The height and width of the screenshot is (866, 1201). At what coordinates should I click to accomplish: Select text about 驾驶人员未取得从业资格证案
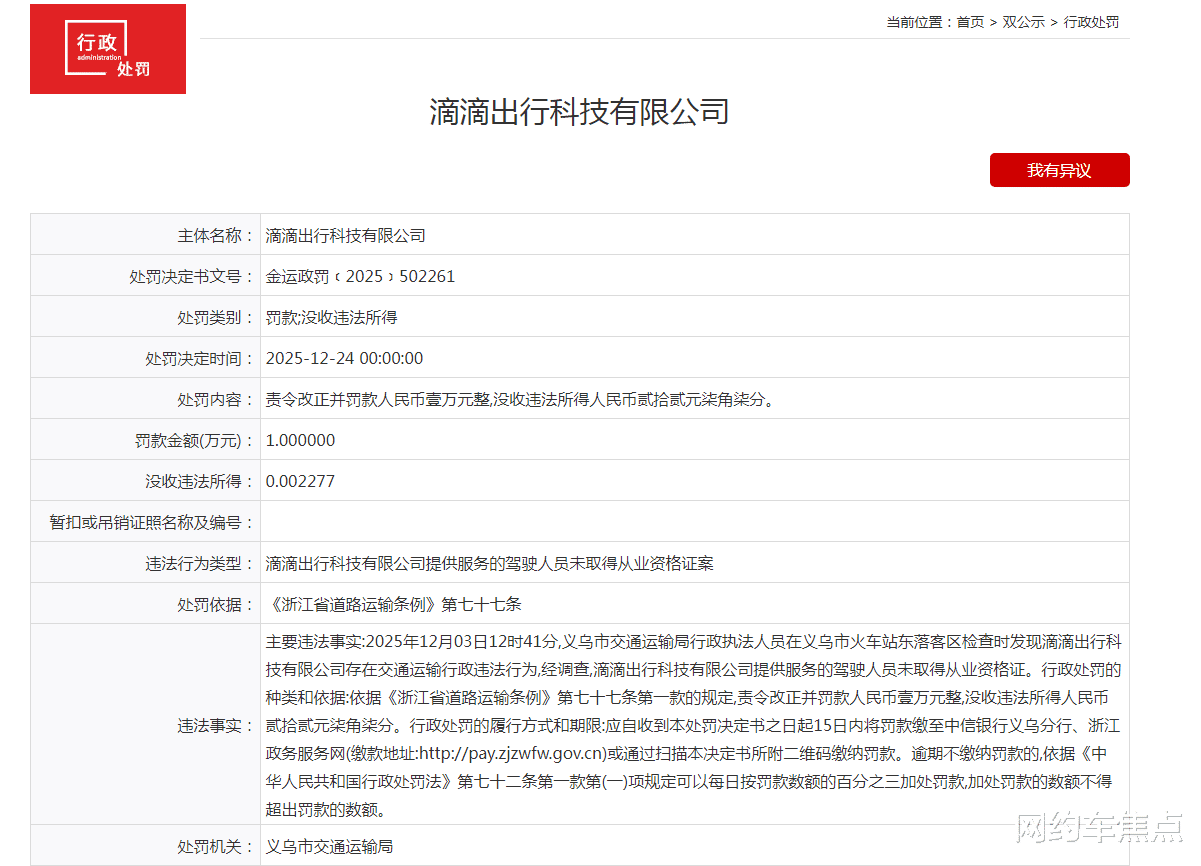[490, 563]
